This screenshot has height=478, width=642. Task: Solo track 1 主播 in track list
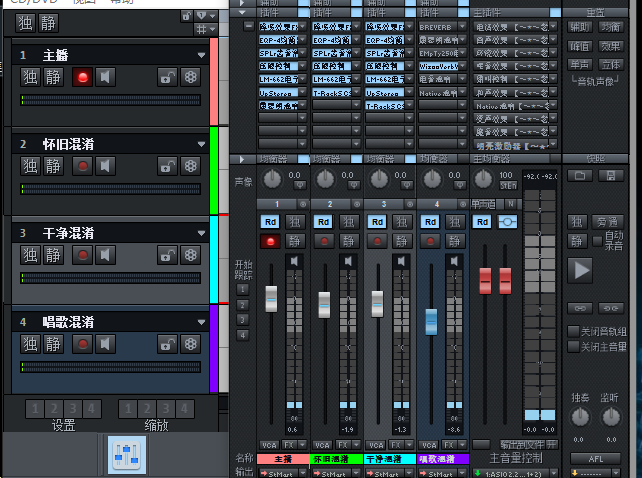tap(30, 77)
